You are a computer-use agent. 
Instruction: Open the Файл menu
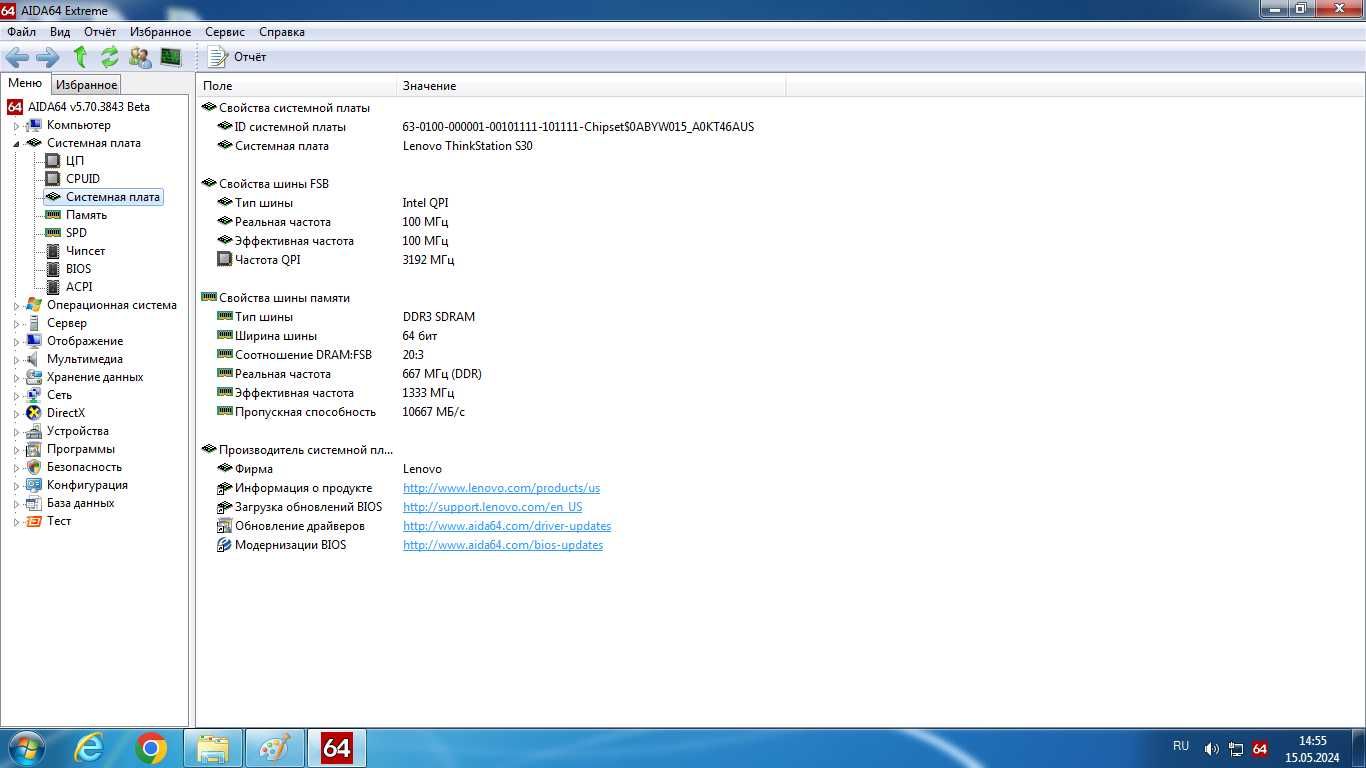point(21,32)
